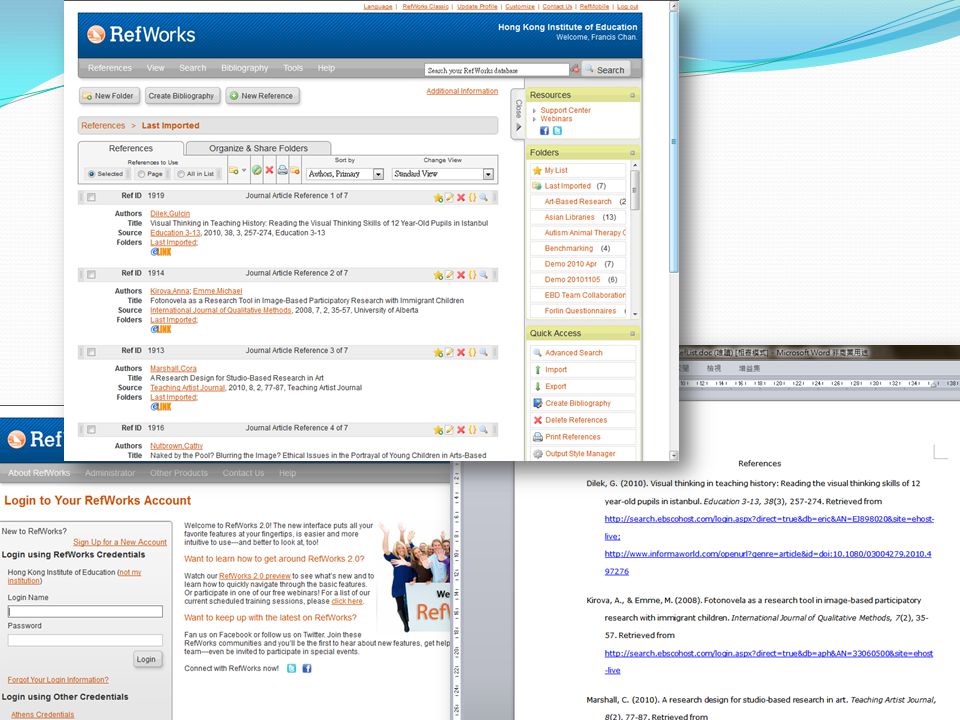The width and height of the screenshot is (960, 720).
Task: Select the 'All in List' radio button
Action: [x=181, y=174]
